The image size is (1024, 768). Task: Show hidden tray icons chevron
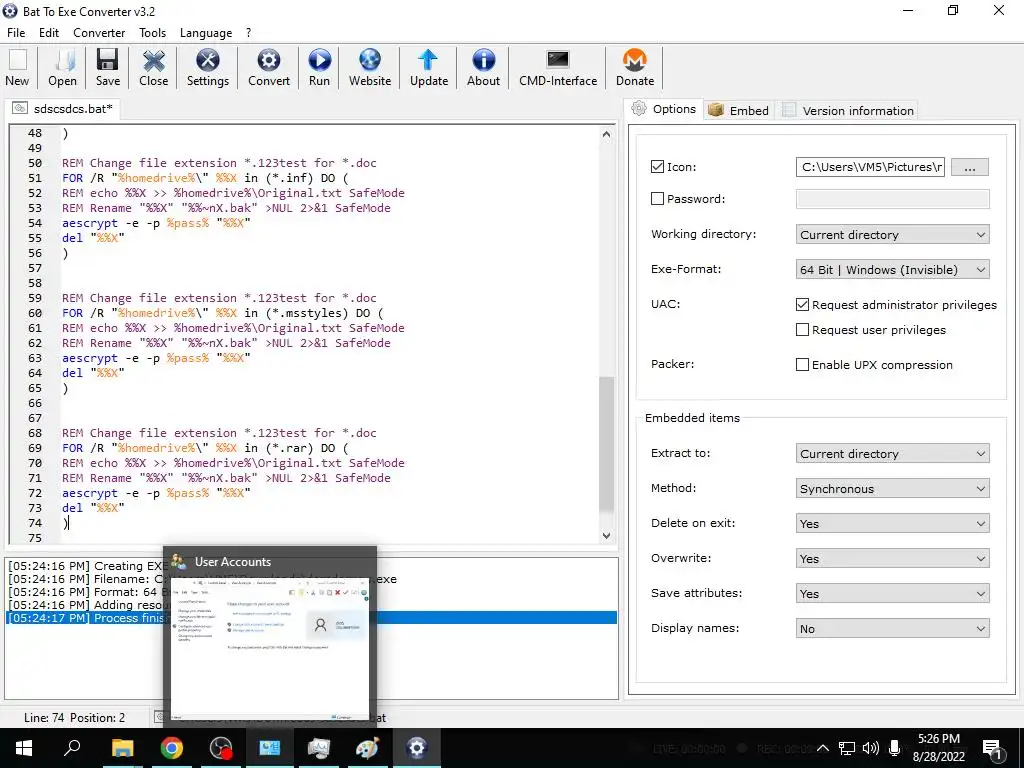point(823,748)
